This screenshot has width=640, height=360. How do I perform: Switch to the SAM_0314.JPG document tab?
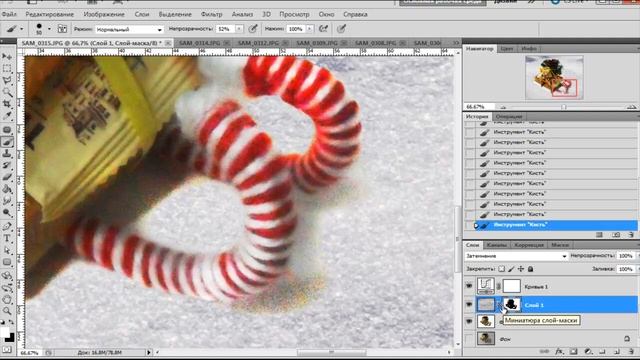coord(200,43)
